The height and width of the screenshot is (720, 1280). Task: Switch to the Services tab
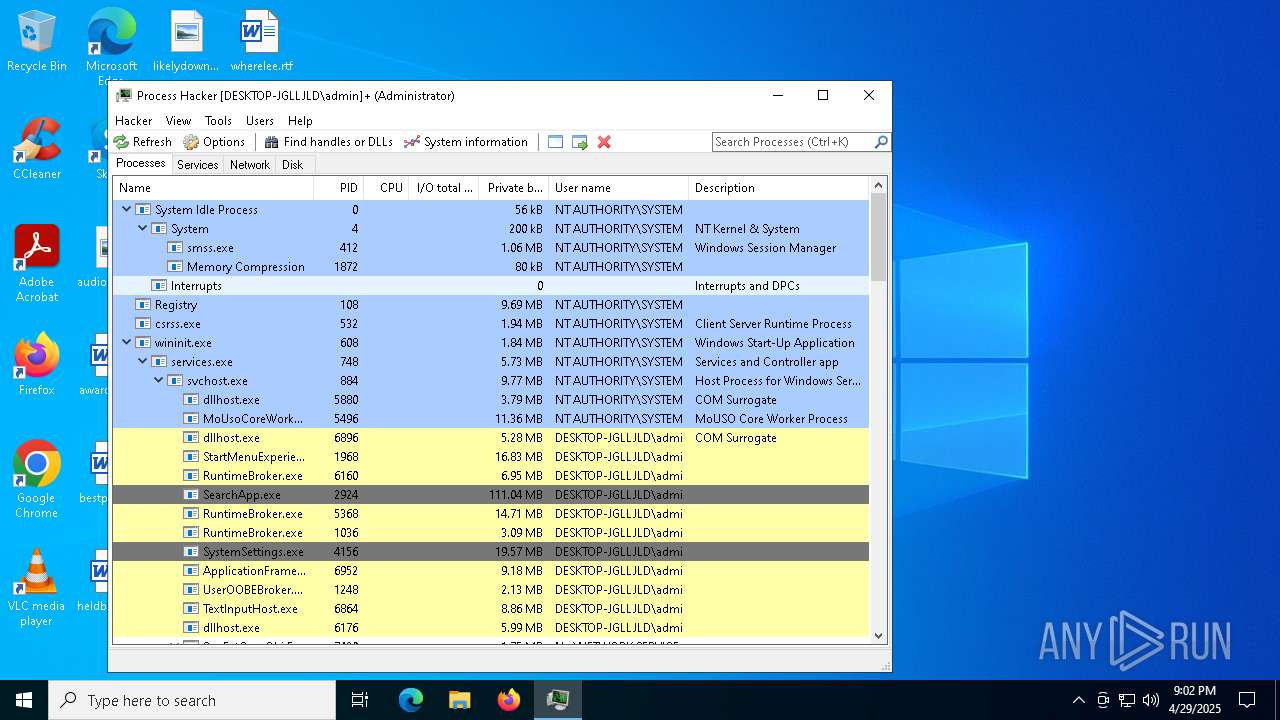tap(198, 165)
